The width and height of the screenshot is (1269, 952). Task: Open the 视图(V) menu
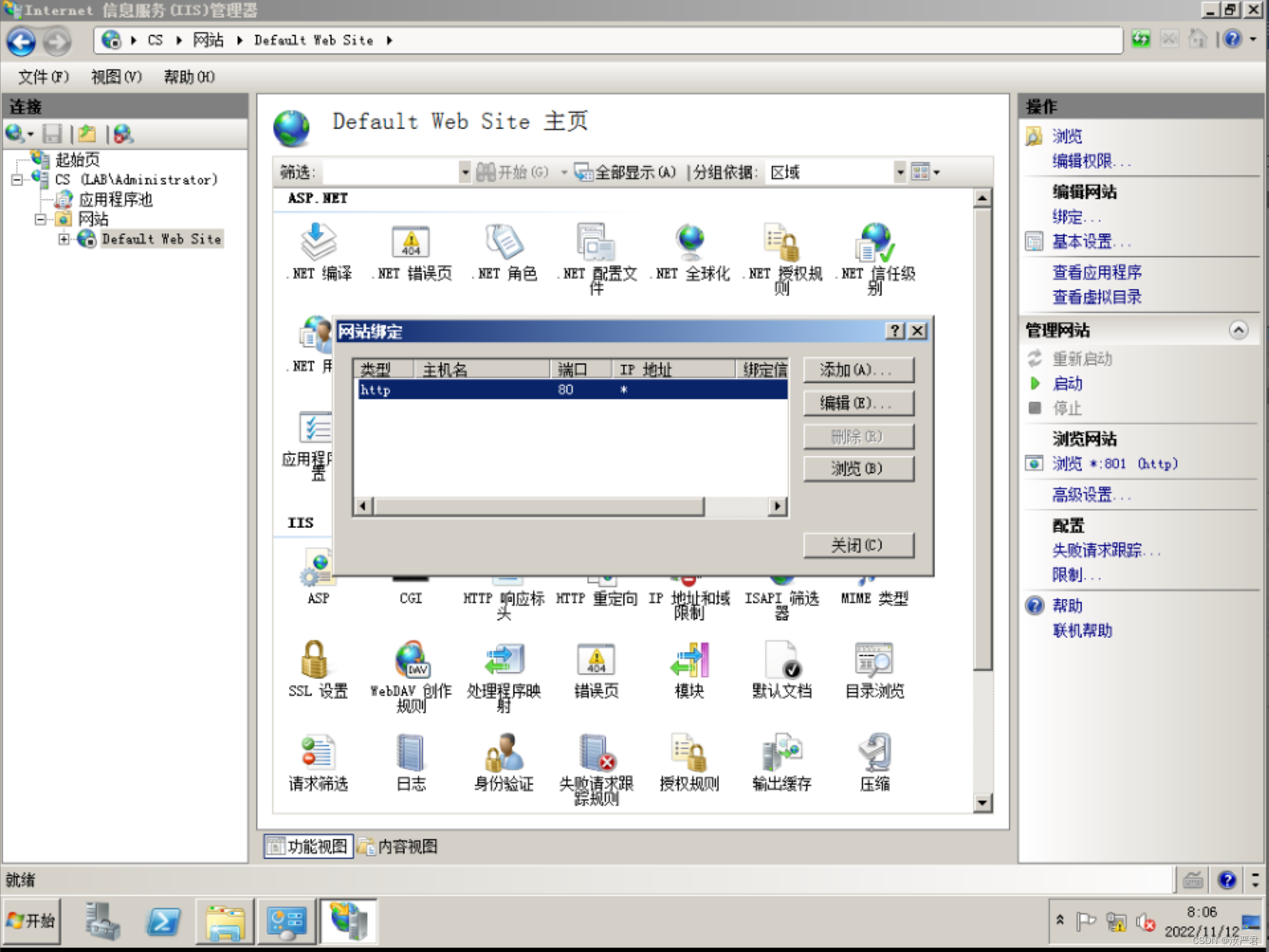[116, 77]
